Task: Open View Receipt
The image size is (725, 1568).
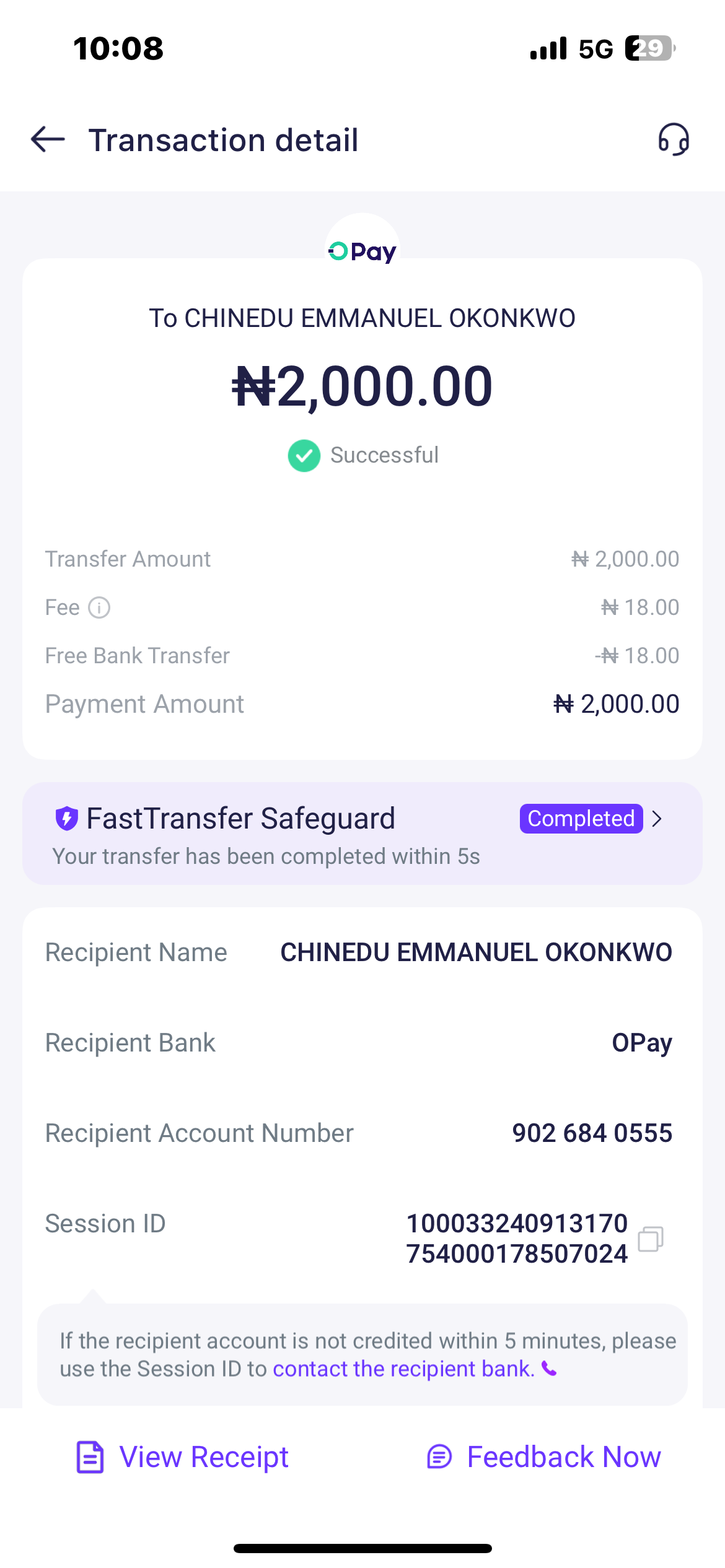Action: 204,1457
